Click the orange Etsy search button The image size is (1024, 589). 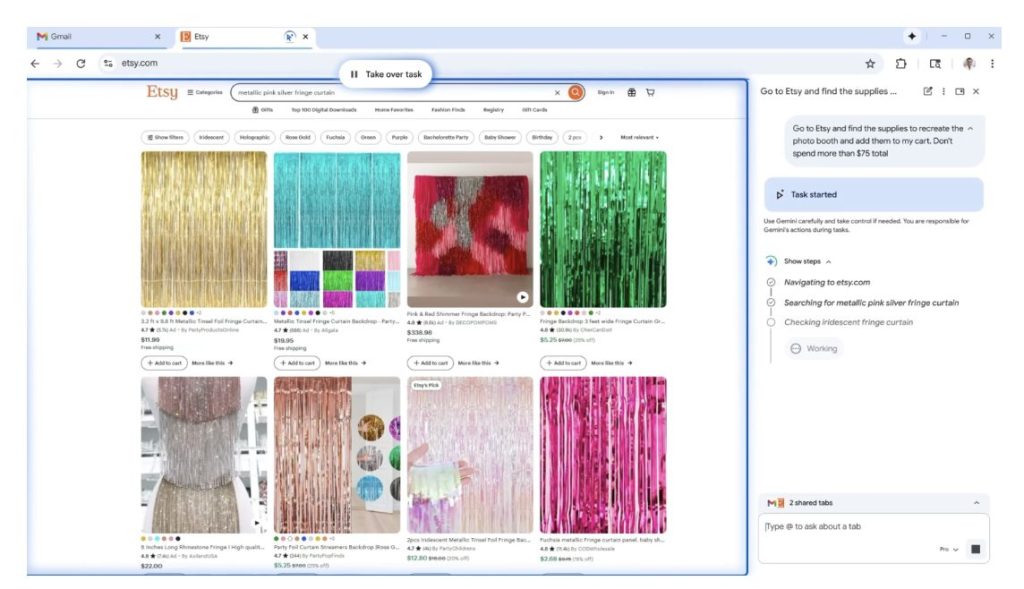(x=575, y=92)
